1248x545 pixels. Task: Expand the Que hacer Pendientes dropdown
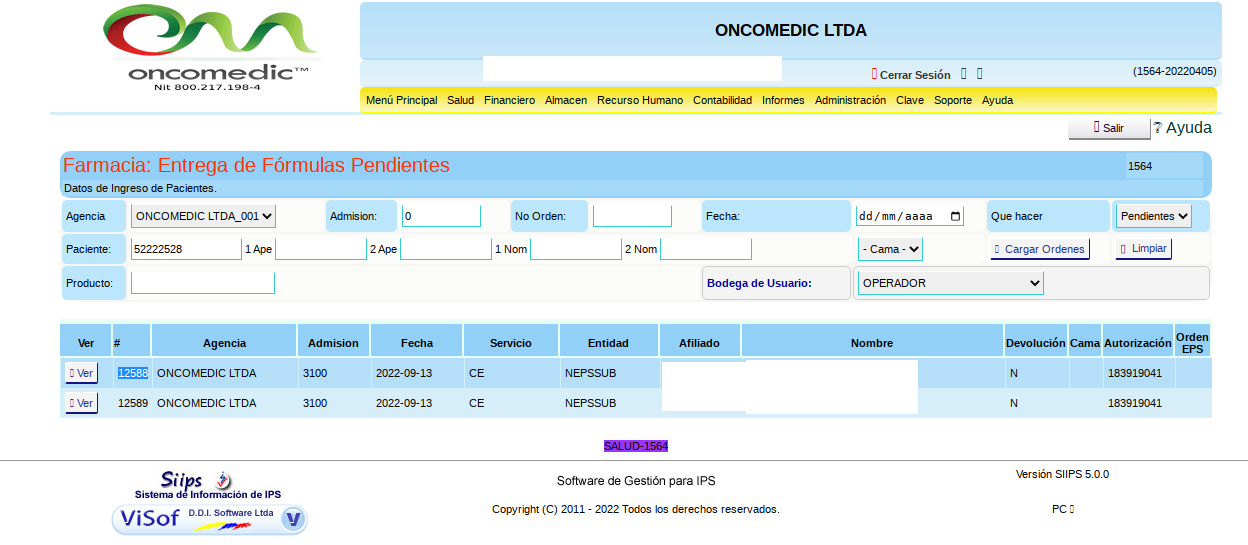[1153, 216]
